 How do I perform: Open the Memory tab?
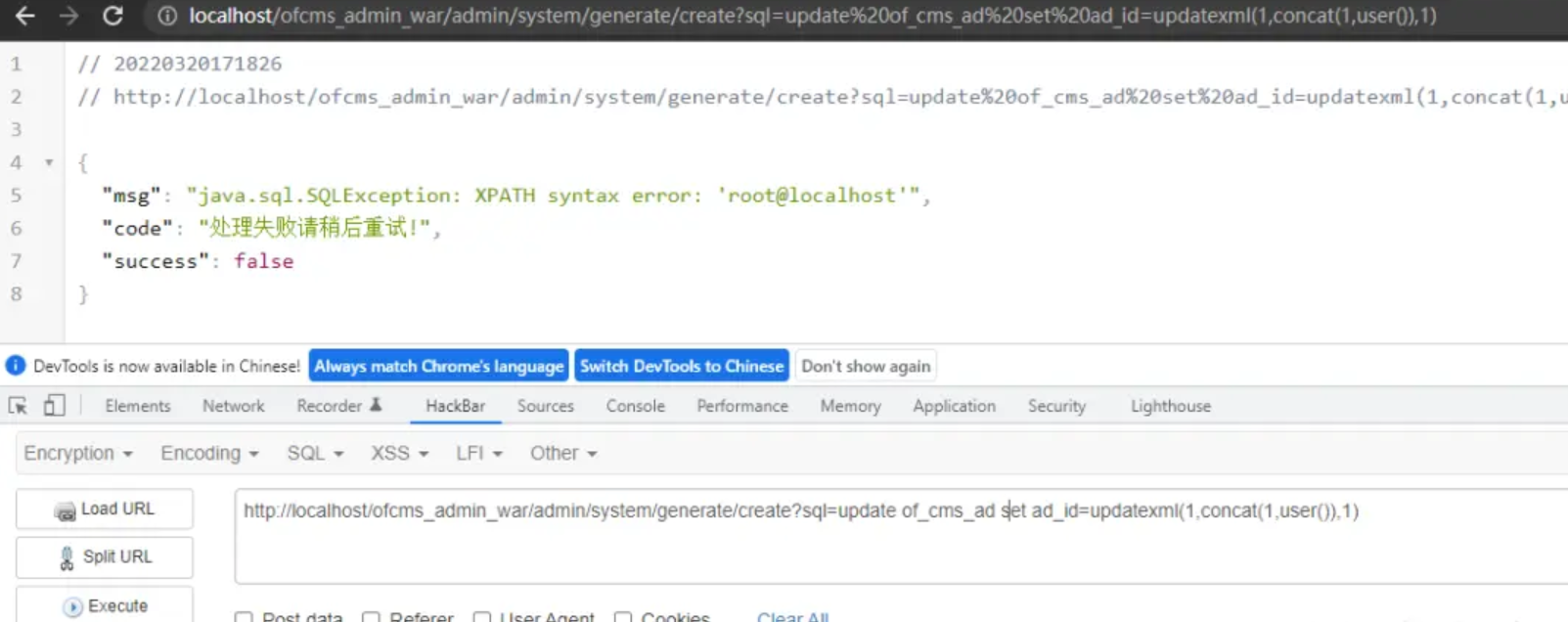[x=850, y=406]
